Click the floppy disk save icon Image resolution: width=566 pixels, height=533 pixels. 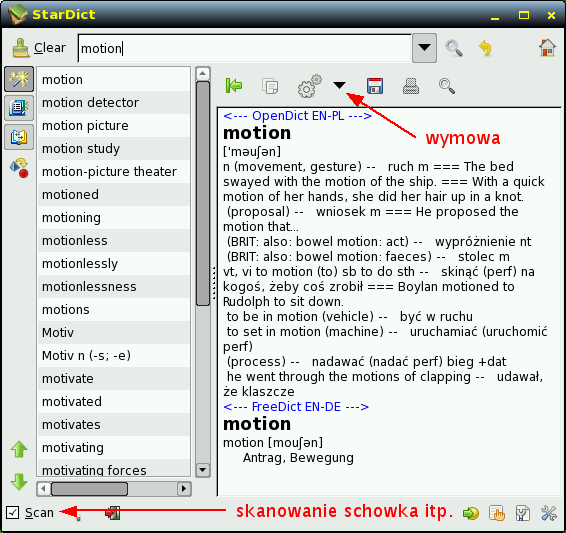(x=375, y=86)
